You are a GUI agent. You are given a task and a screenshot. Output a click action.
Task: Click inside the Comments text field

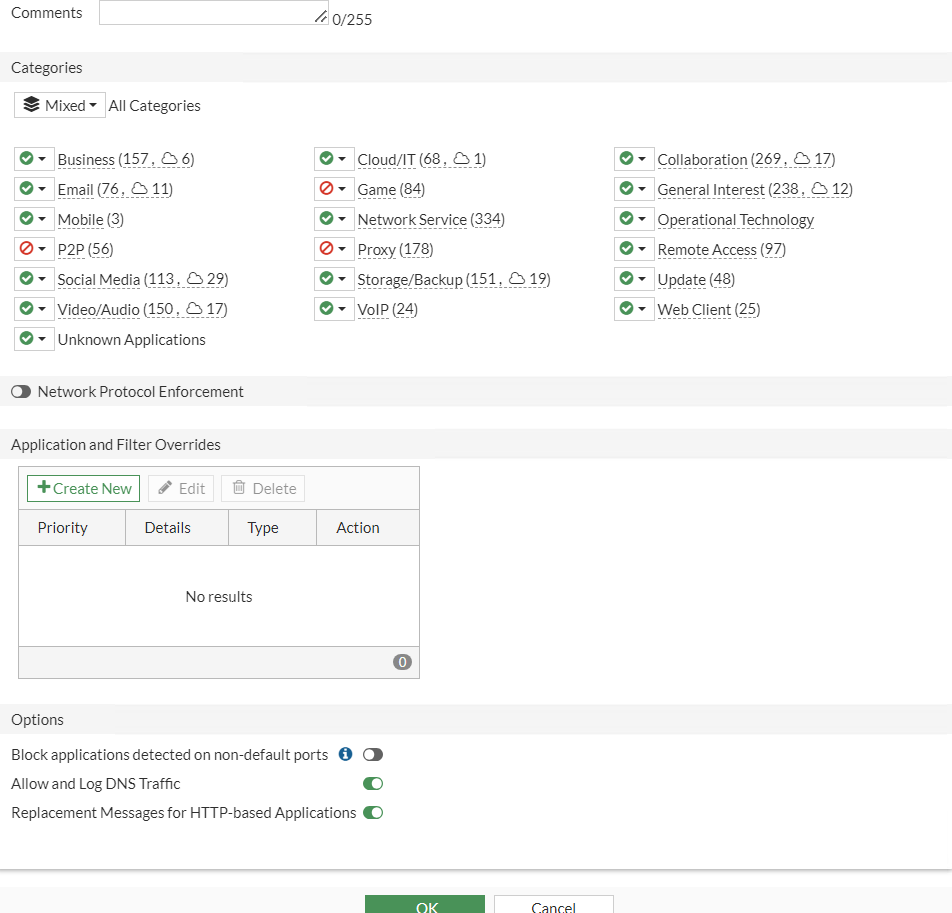point(213,12)
